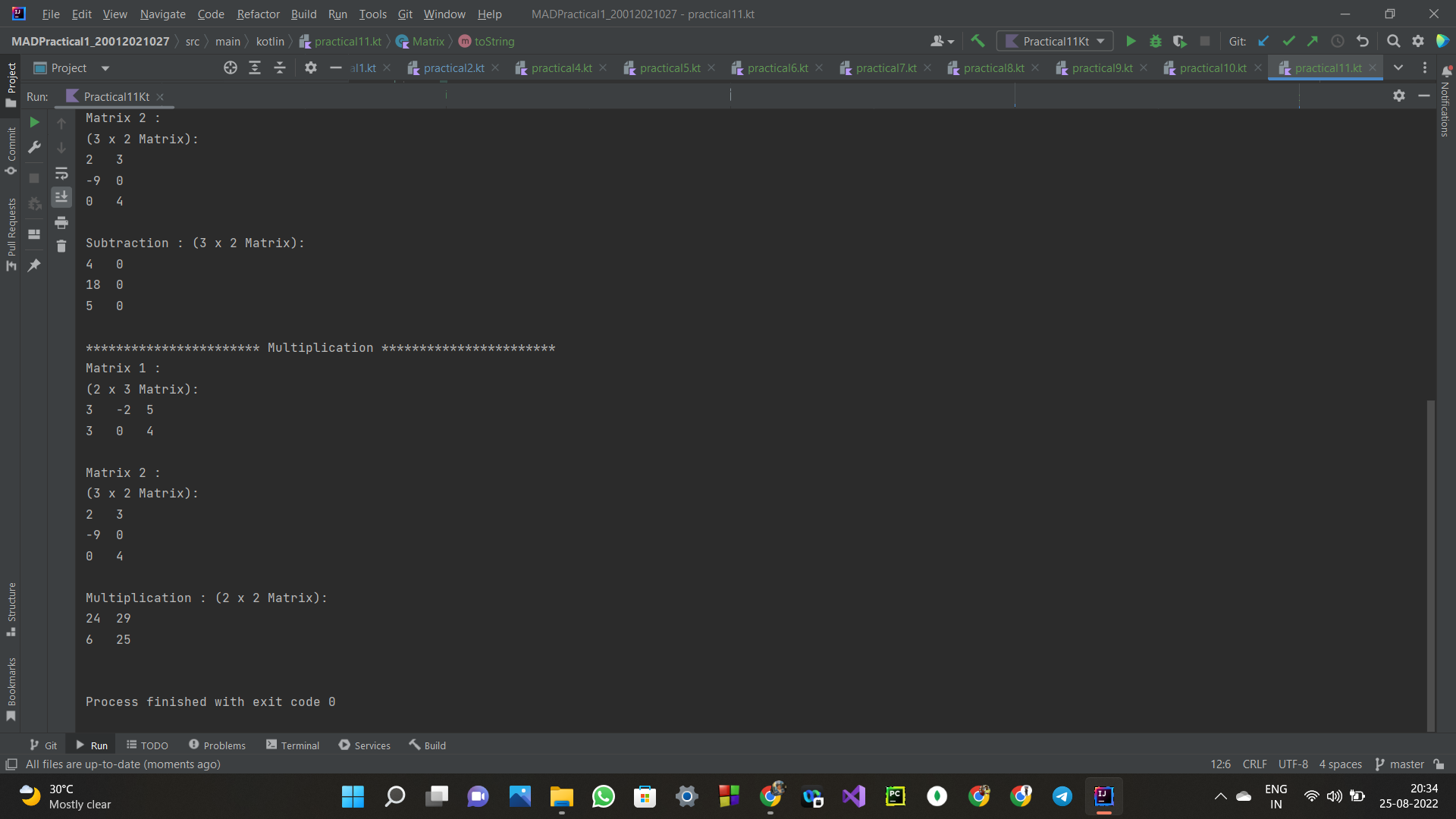Viewport: 1456px width, 819px height.
Task: Print console output using printer icon
Action: pyautogui.click(x=61, y=223)
